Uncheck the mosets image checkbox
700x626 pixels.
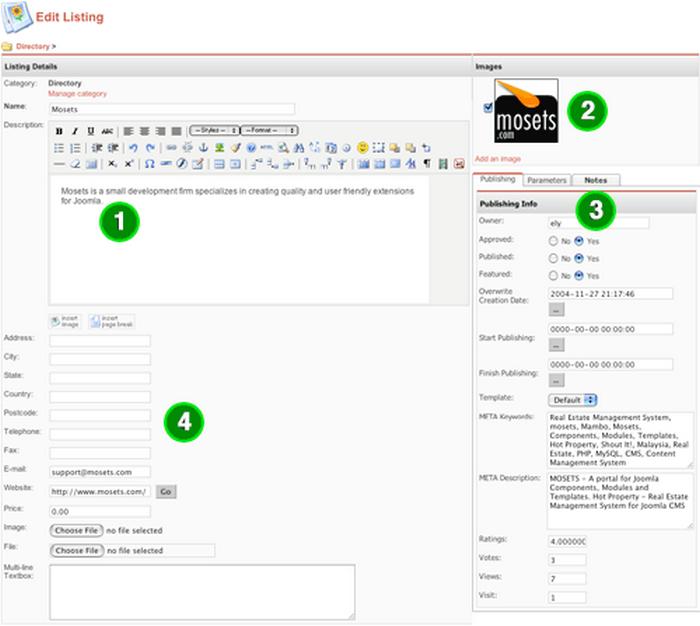click(488, 107)
